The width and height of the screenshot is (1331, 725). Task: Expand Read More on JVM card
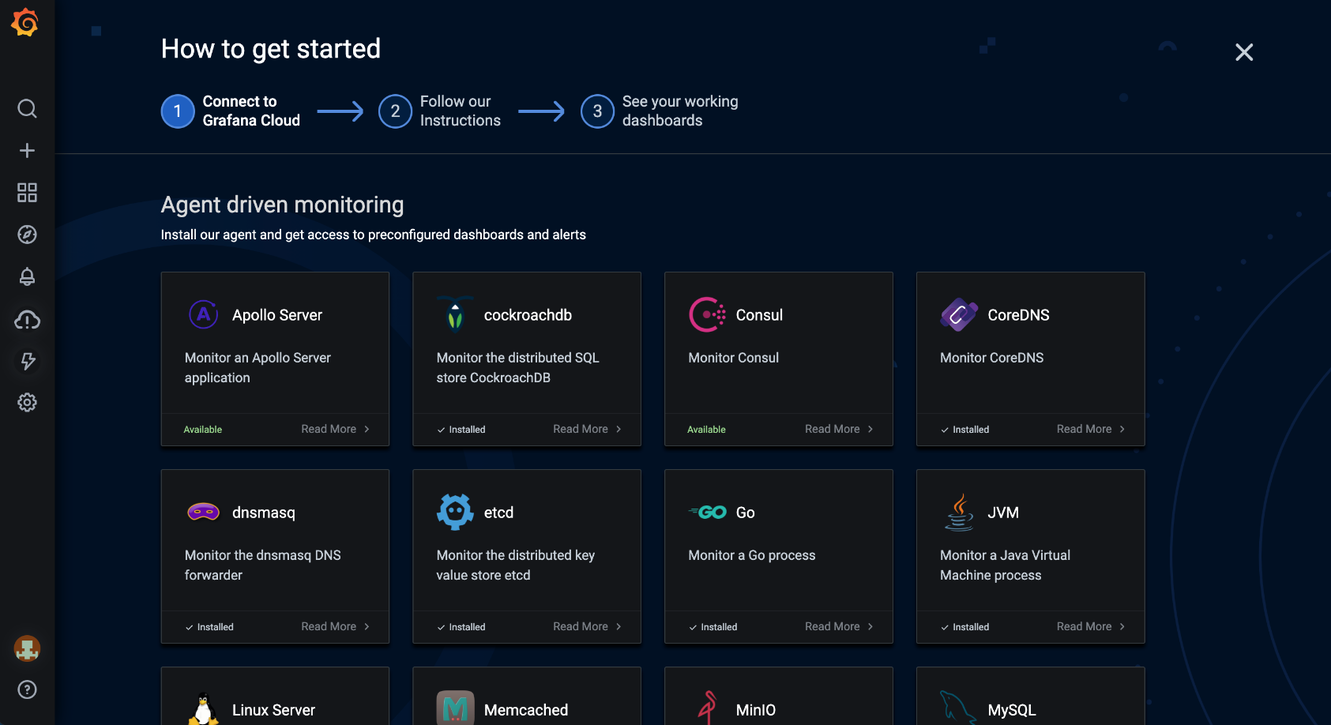(1091, 627)
